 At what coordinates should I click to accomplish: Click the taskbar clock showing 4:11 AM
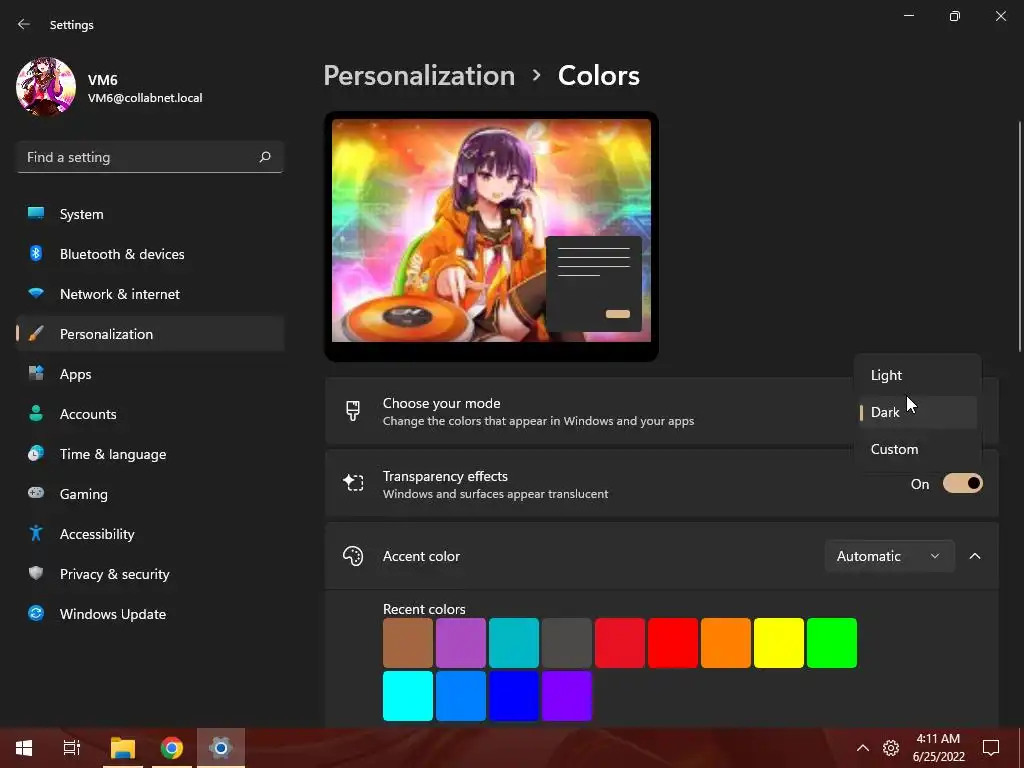(938, 748)
